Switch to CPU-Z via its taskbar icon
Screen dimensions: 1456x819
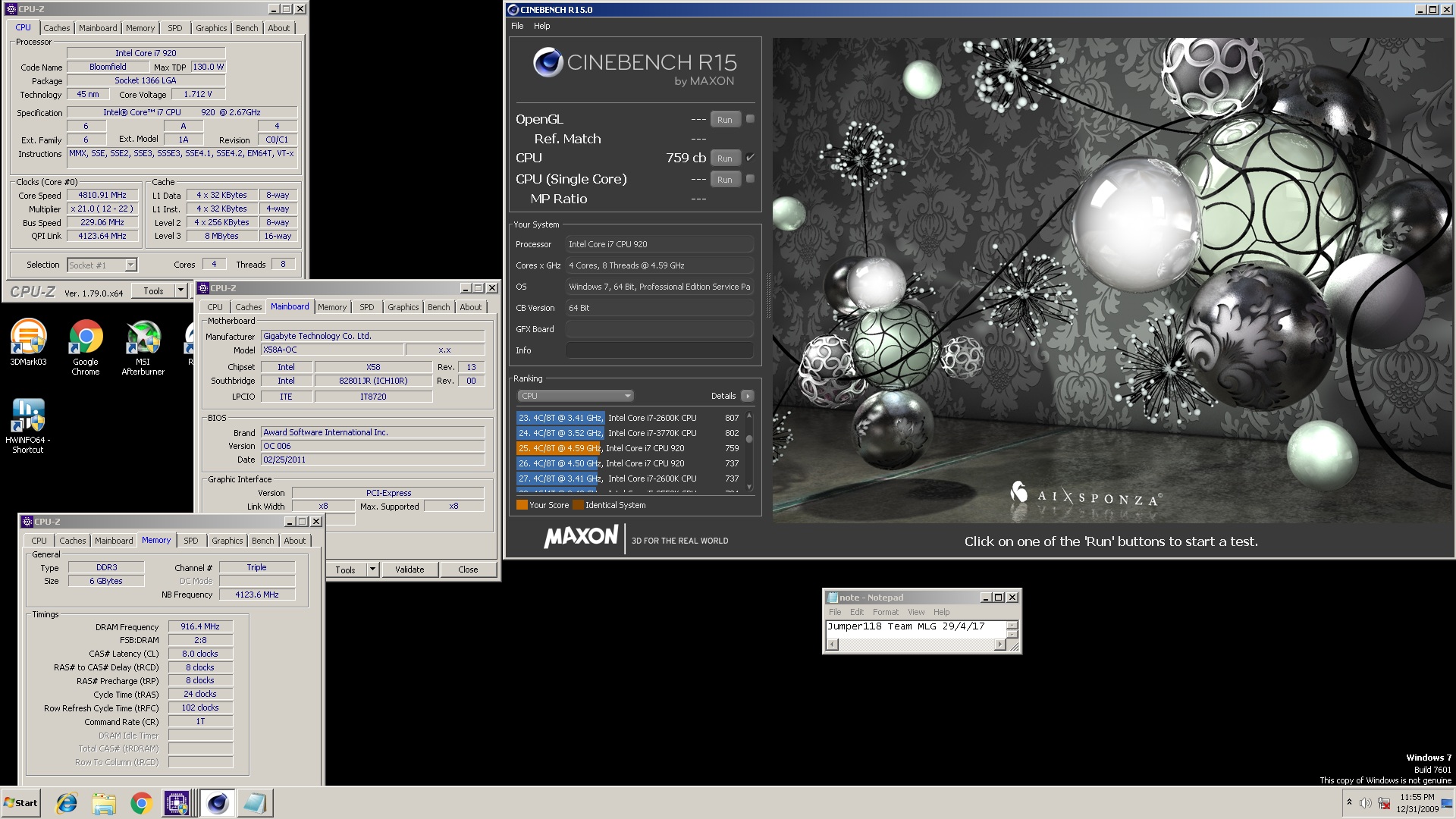[x=177, y=803]
